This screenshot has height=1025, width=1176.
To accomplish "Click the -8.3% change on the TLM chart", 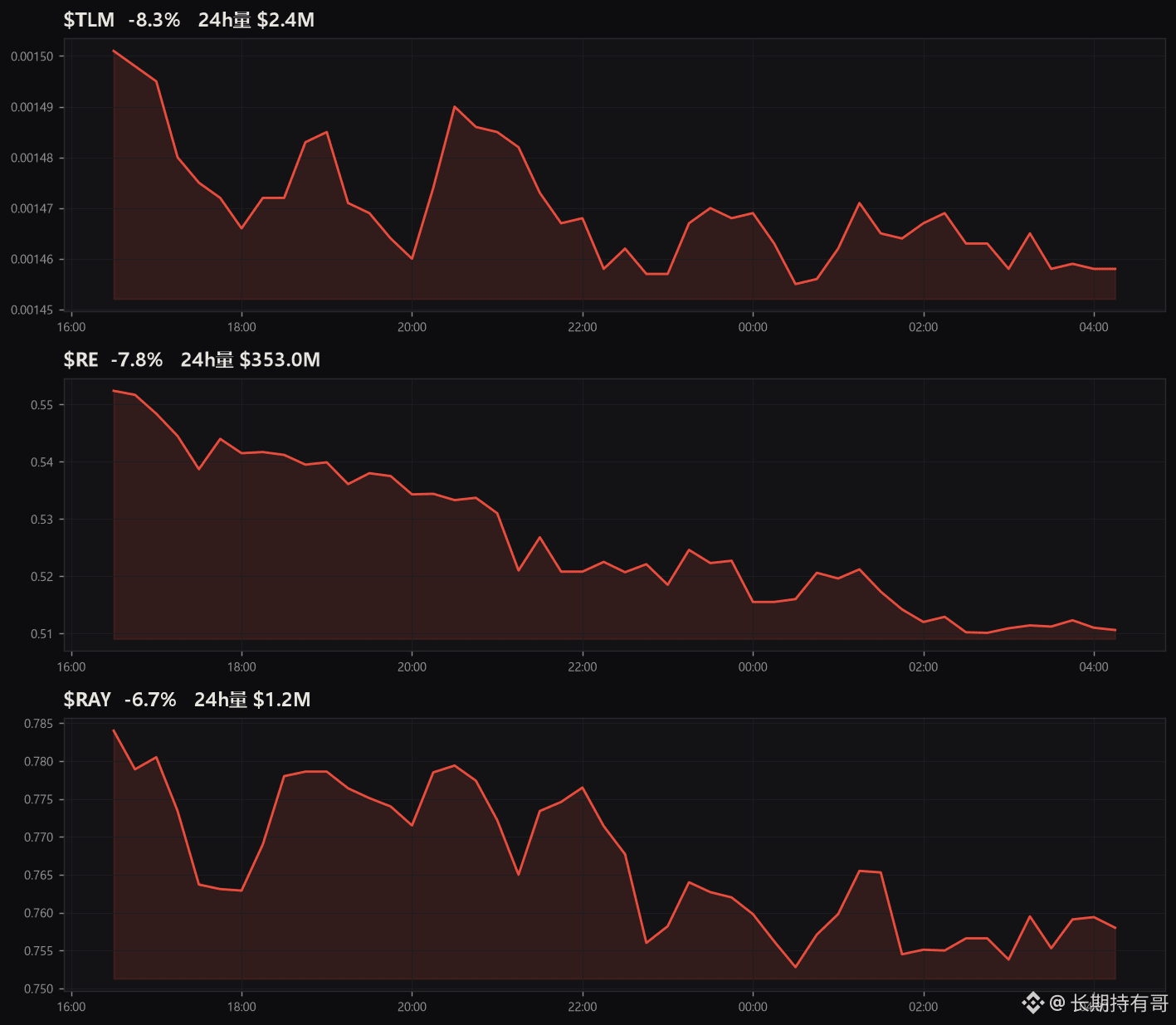I will point(154,20).
